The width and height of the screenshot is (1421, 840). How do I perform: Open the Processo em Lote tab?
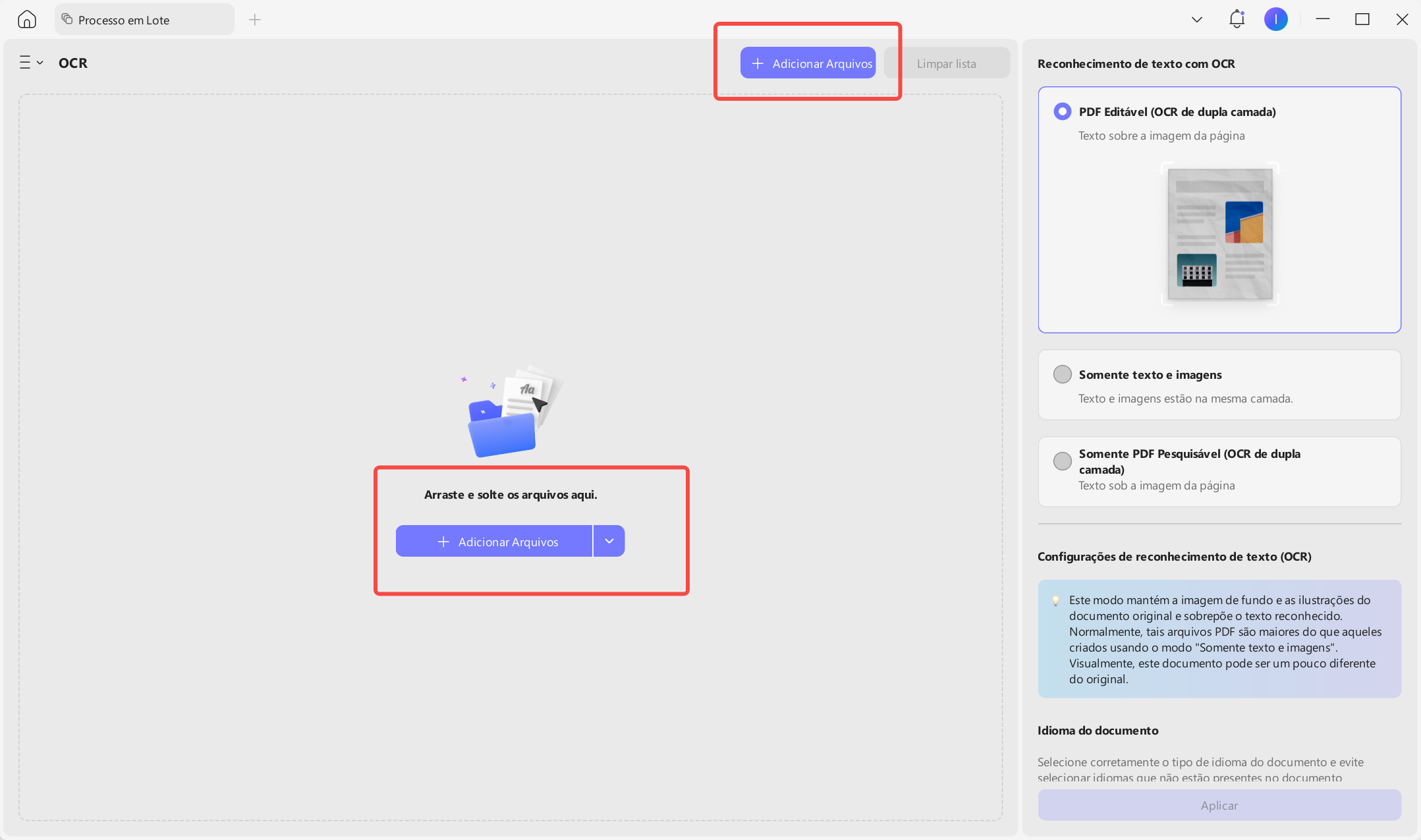144,20
